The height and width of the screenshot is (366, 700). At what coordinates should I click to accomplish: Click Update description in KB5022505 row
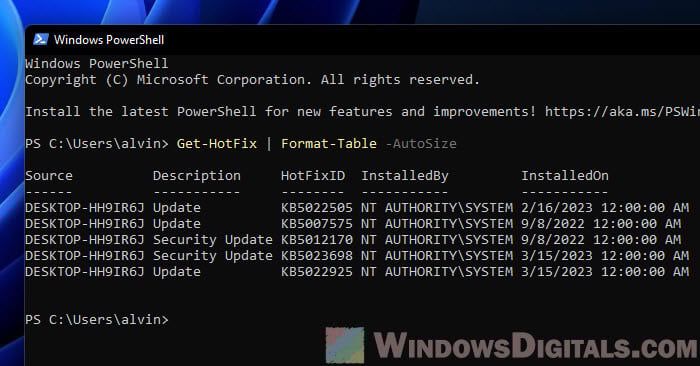tap(177, 208)
